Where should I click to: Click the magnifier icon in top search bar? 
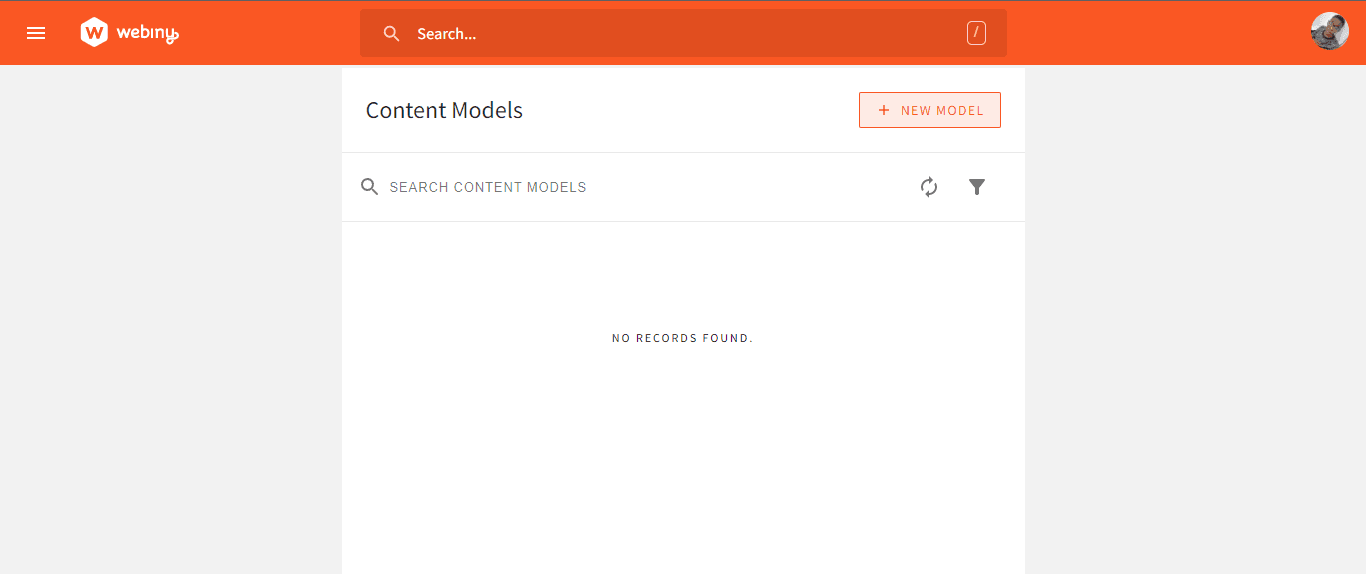pos(392,34)
